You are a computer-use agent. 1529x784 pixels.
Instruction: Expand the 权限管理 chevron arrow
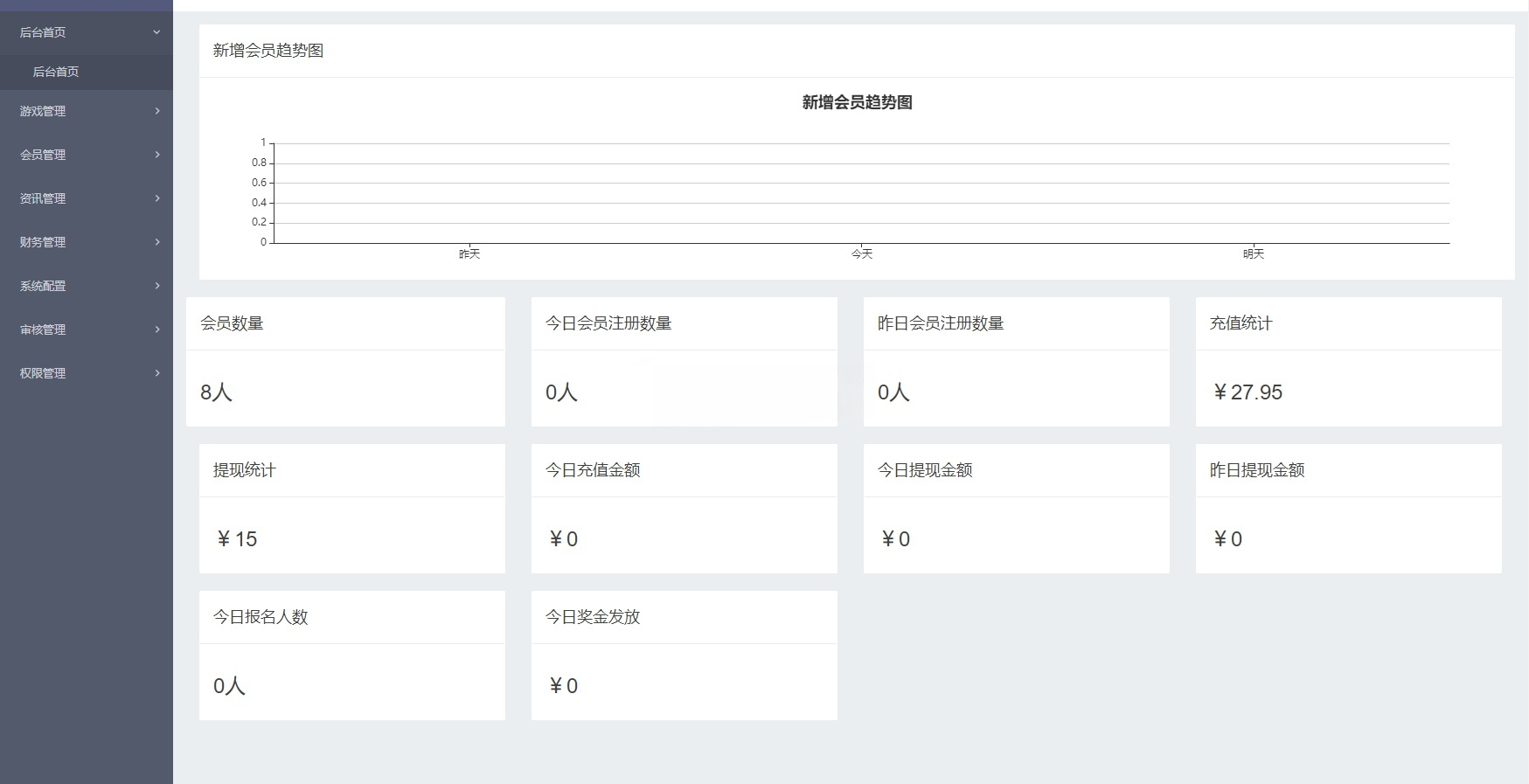coord(157,373)
